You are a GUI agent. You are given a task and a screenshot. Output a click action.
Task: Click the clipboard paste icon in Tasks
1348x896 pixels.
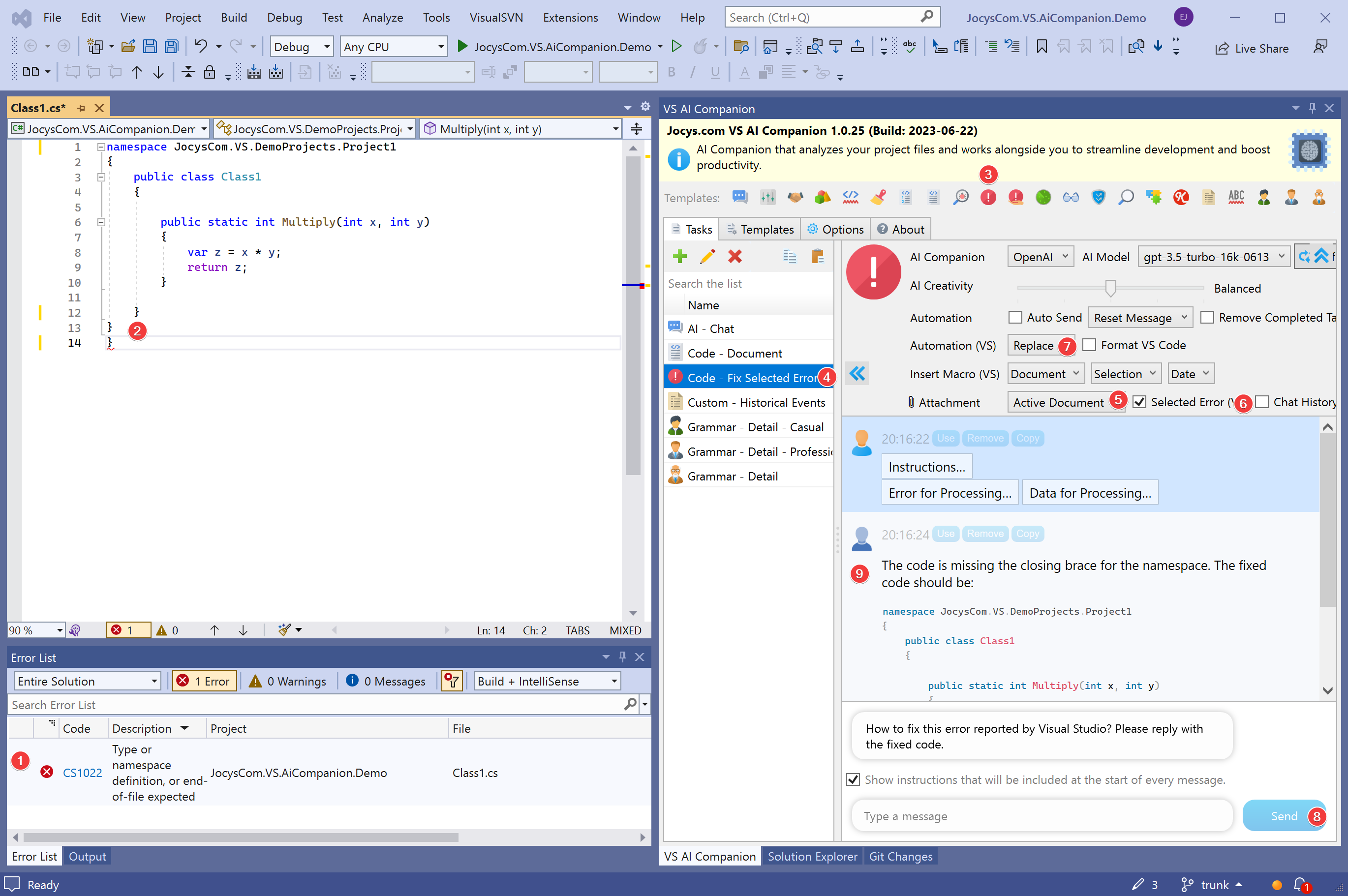818,257
